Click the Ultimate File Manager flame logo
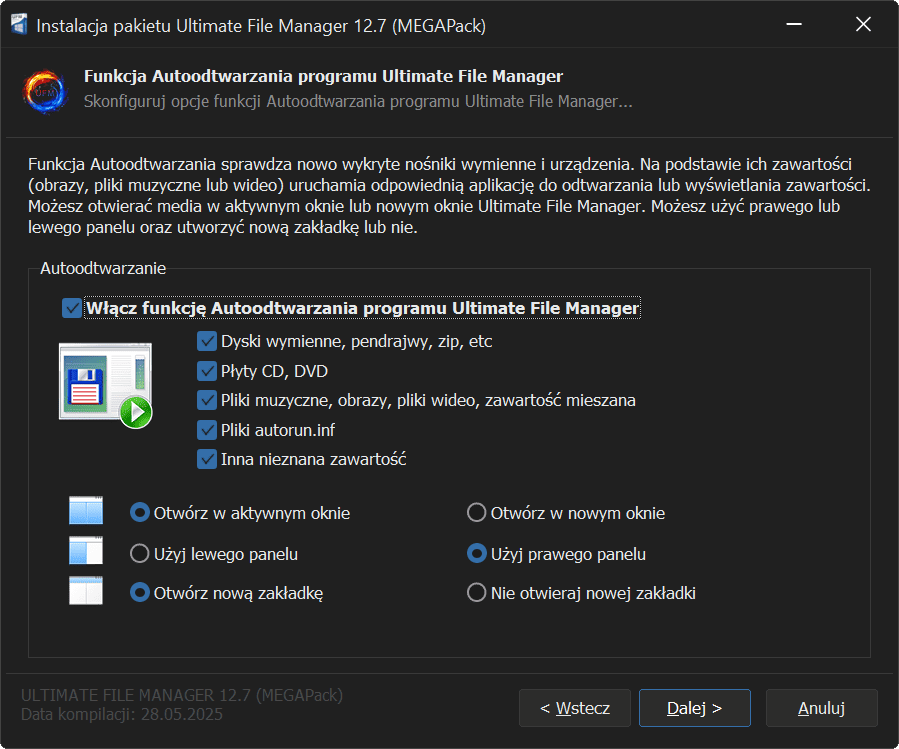Screen dimensions: 899x749 pyautogui.click(x=44, y=89)
